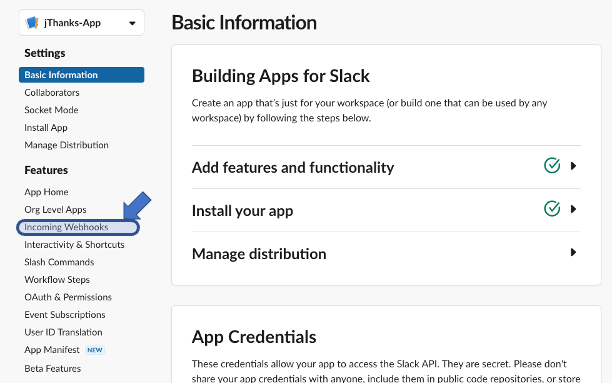Viewport: 612px width, 383px height.
Task: Open the jThanks-App selector dropdown arrow
Action: [x=132, y=23]
